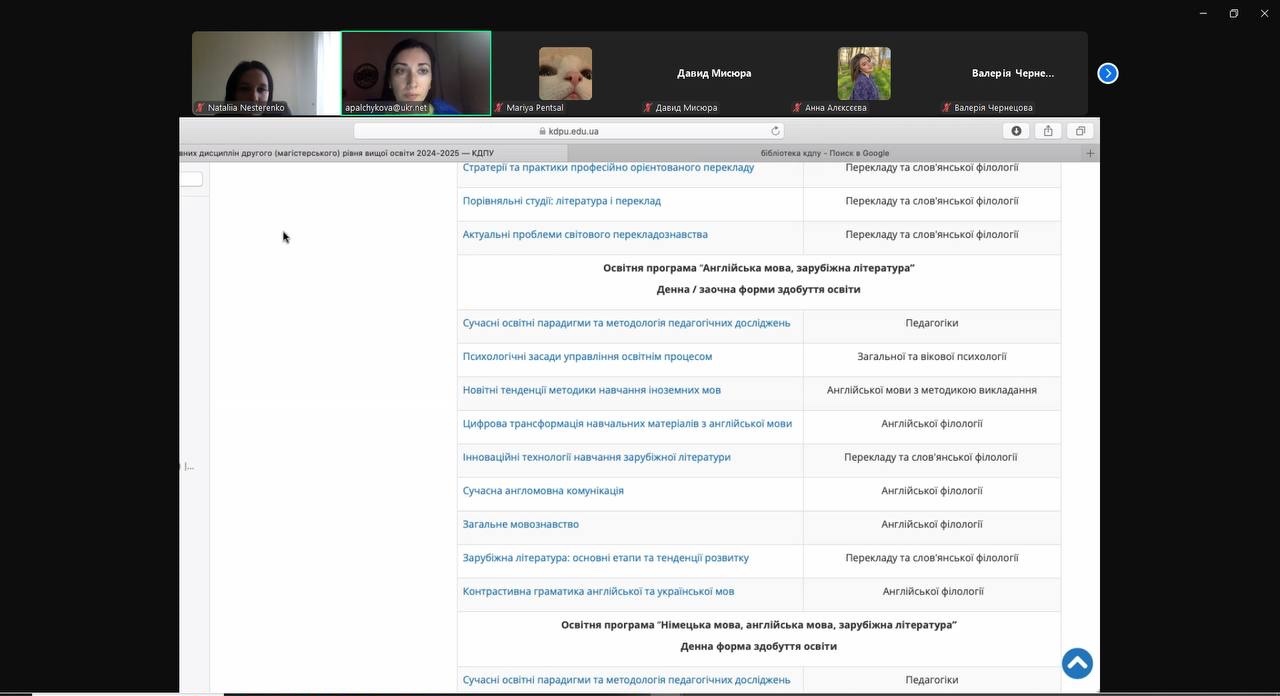Open 'Загальне мовознавство' course link
Screen dimensions: 1280x696
point(520,524)
